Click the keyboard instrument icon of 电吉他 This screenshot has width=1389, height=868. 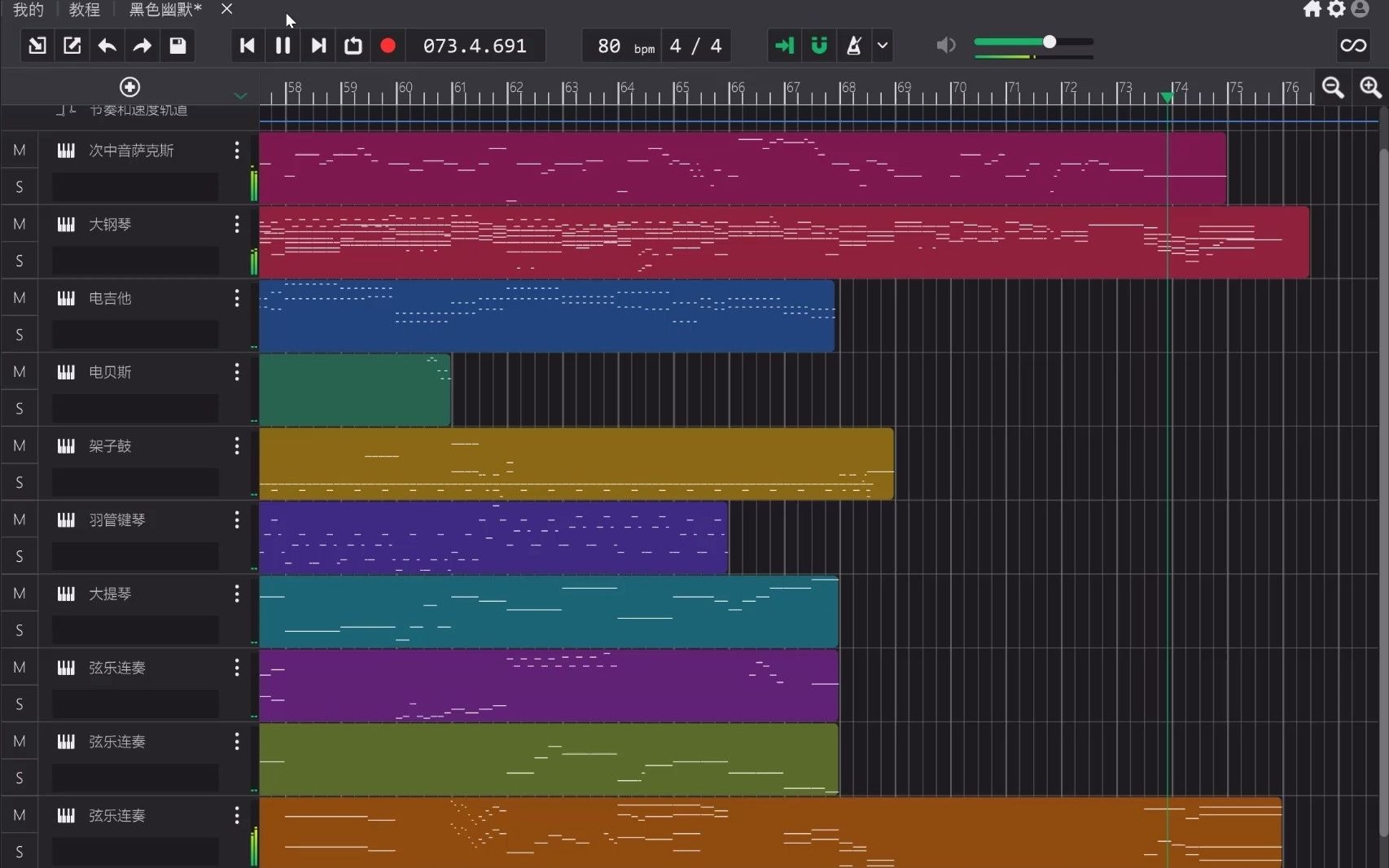point(66,298)
